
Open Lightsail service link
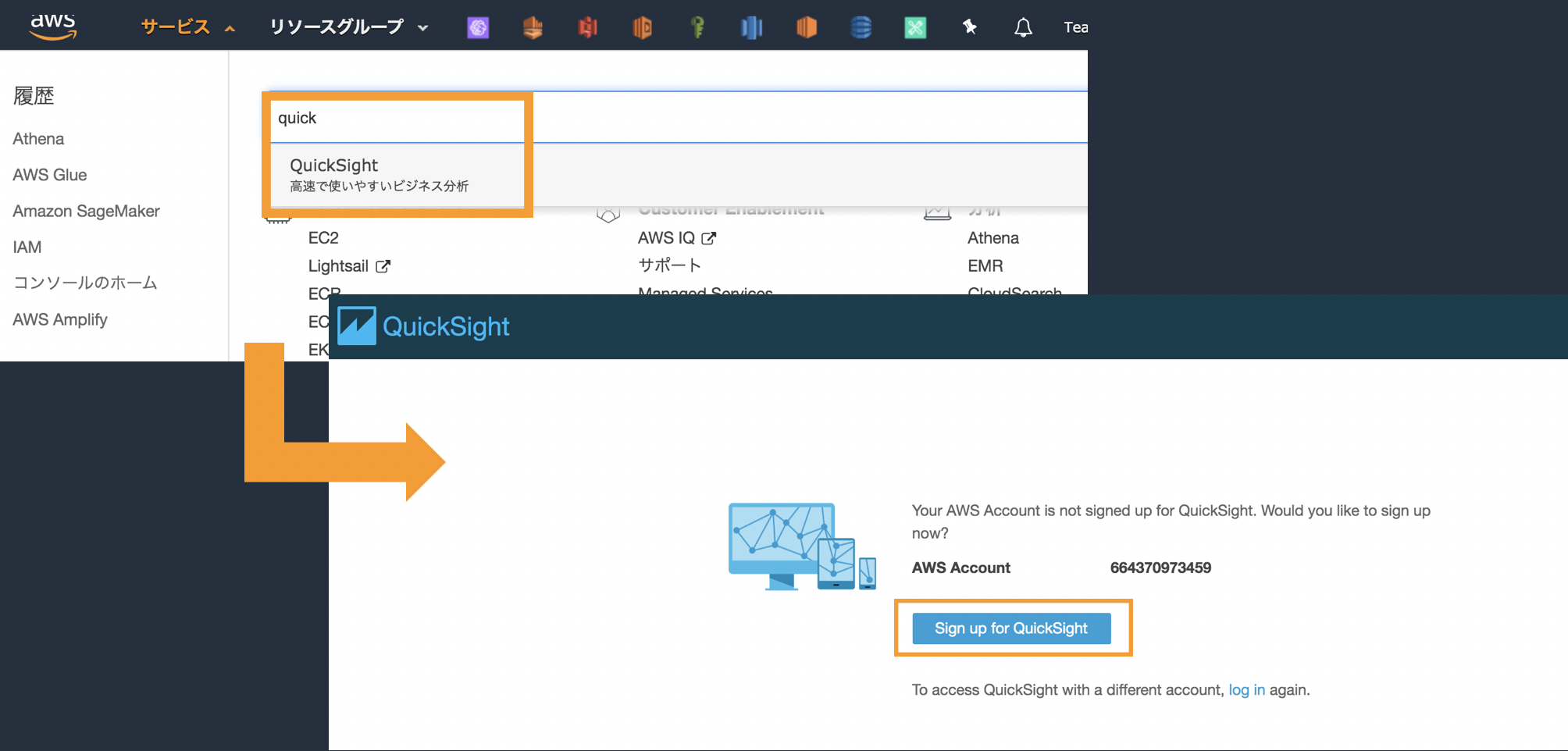pos(338,266)
